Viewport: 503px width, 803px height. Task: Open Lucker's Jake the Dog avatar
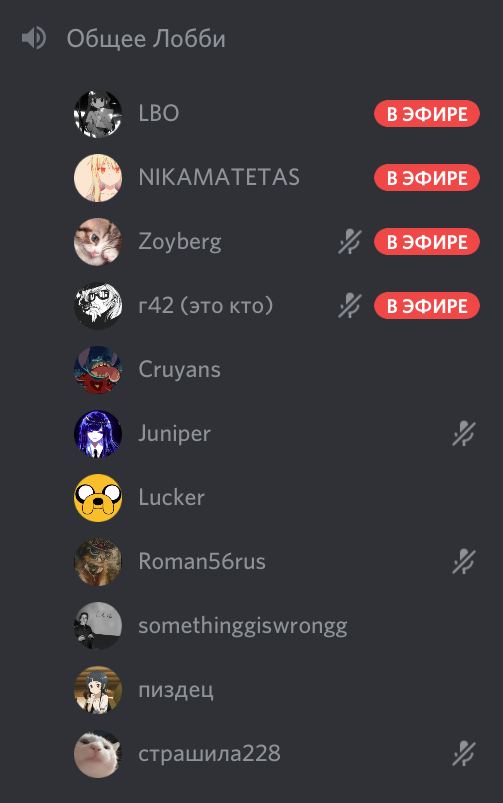click(x=98, y=498)
